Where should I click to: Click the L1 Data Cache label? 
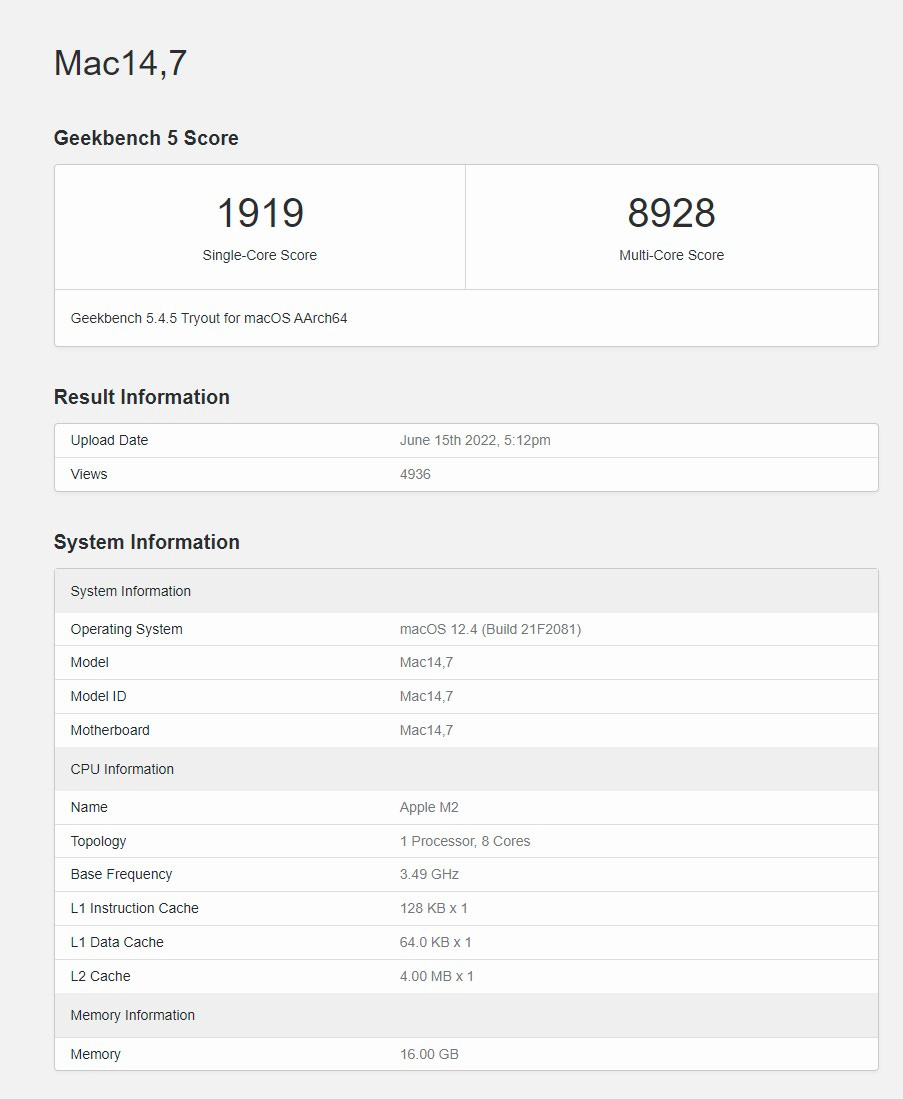pyautogui.click(x=117, y=942)
